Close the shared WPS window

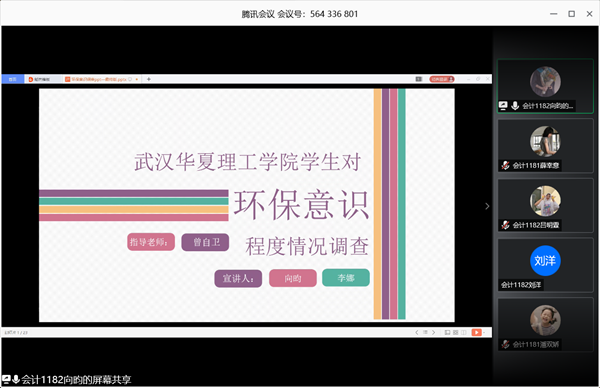click(488, 79)
